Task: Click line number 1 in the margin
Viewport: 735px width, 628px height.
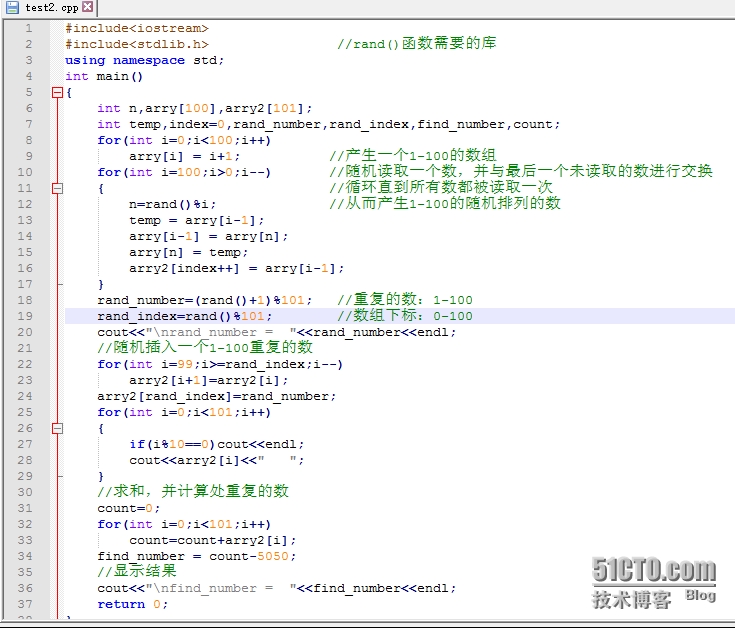Action: tap(29, 28)
